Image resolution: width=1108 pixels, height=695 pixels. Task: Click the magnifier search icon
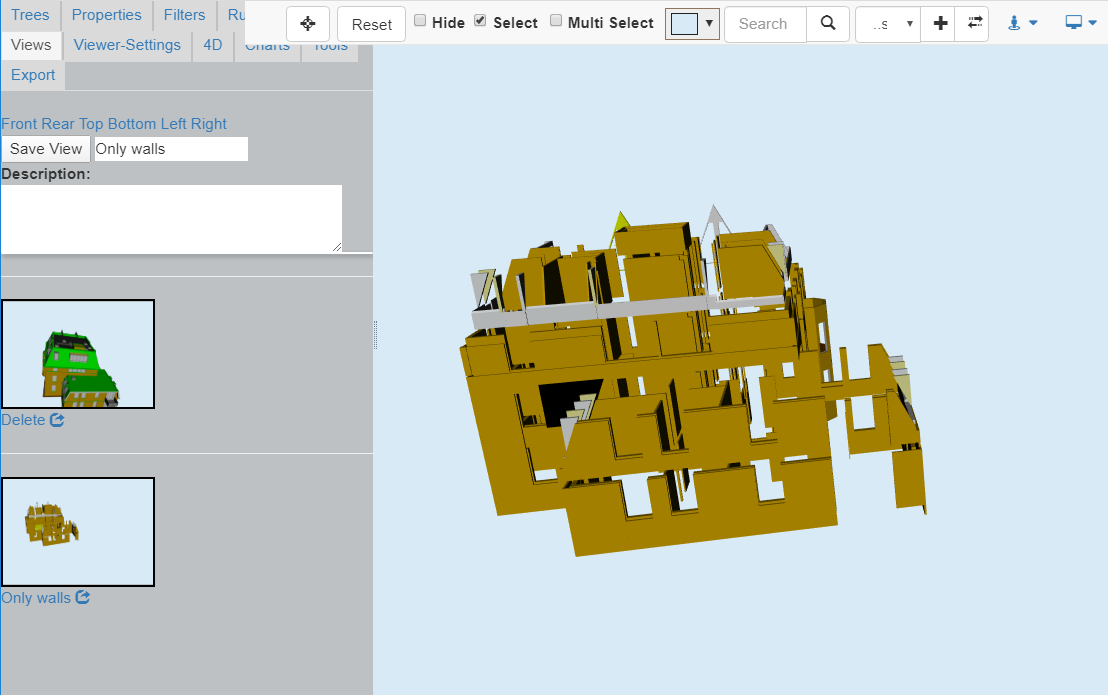[828, 23]
